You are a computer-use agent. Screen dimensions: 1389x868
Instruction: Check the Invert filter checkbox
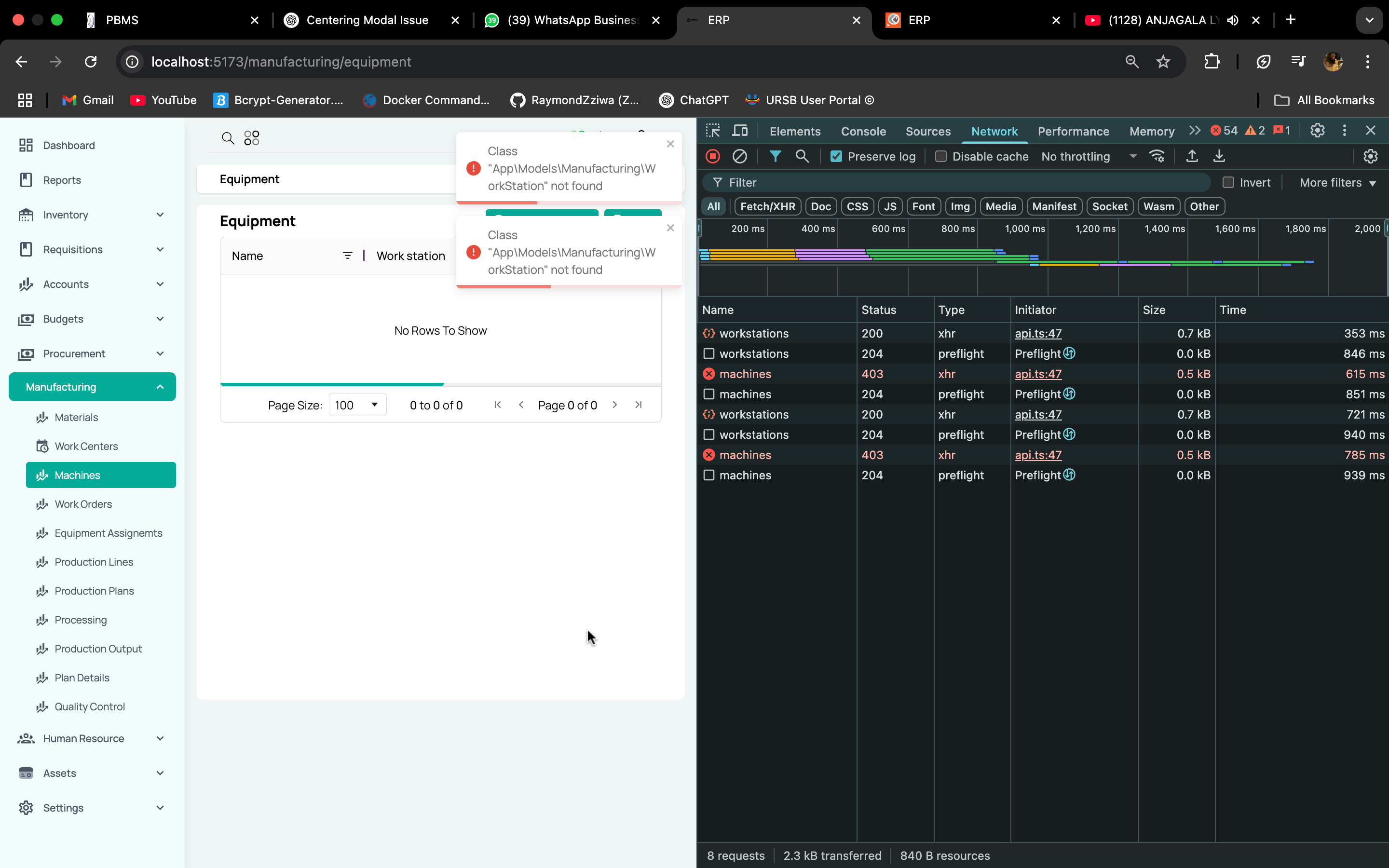click(1228, 183)
